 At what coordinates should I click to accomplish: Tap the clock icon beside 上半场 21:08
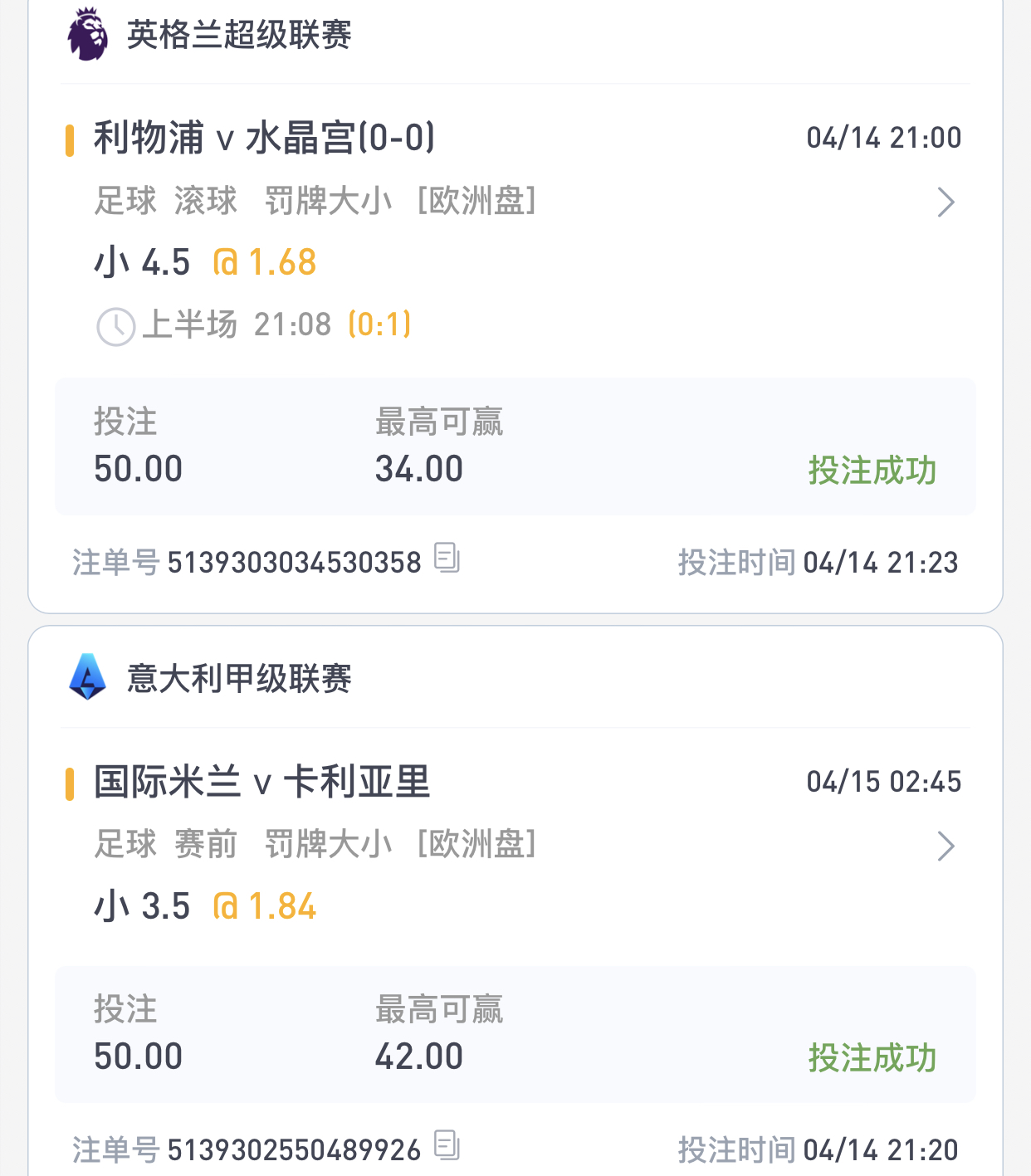(x=115, y=326)
